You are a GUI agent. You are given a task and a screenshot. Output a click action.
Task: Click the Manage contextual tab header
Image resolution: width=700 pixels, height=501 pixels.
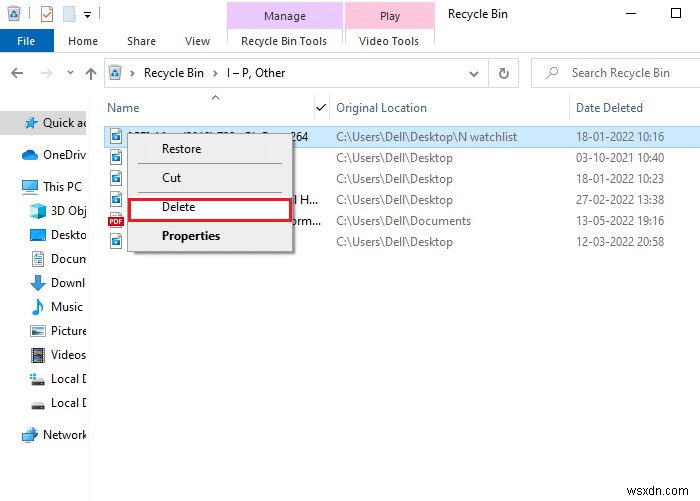[285, 16]
